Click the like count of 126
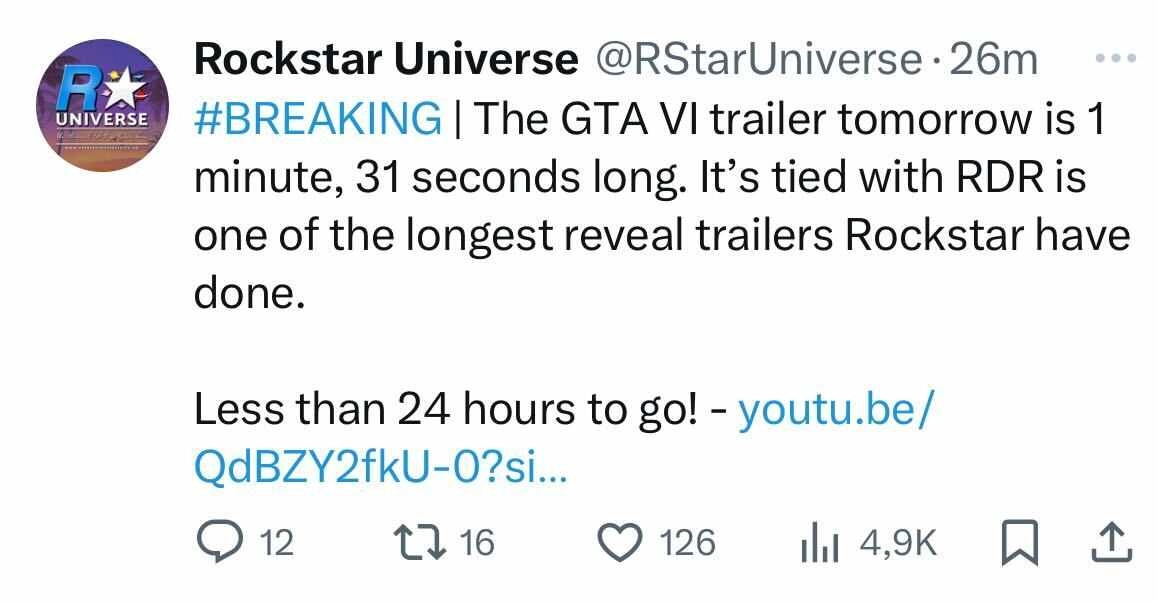The height and width of the screenshot is (604, 1157). tap(690, 543)
